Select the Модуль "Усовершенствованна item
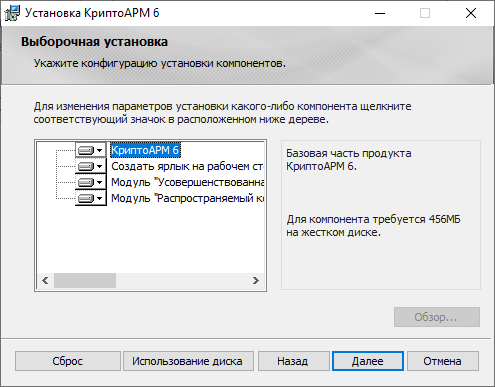This screenshot has width=495, height=387. 187,182
